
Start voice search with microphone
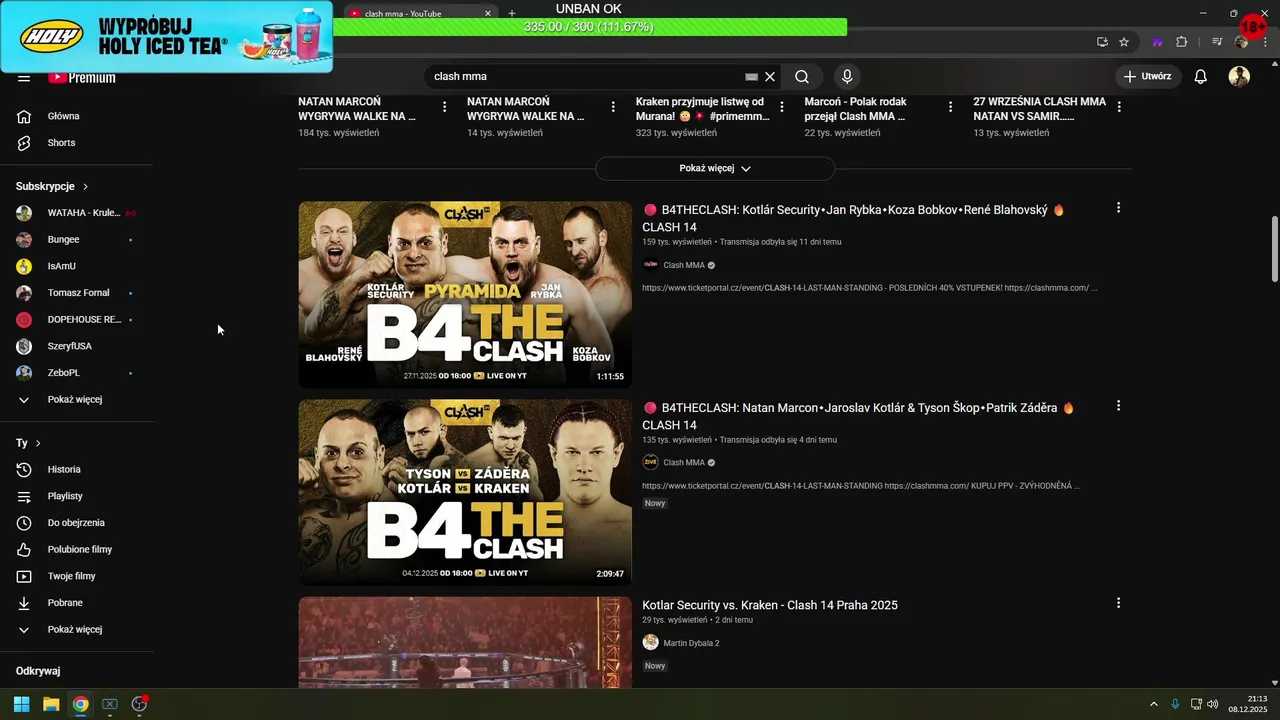[847, 76]
